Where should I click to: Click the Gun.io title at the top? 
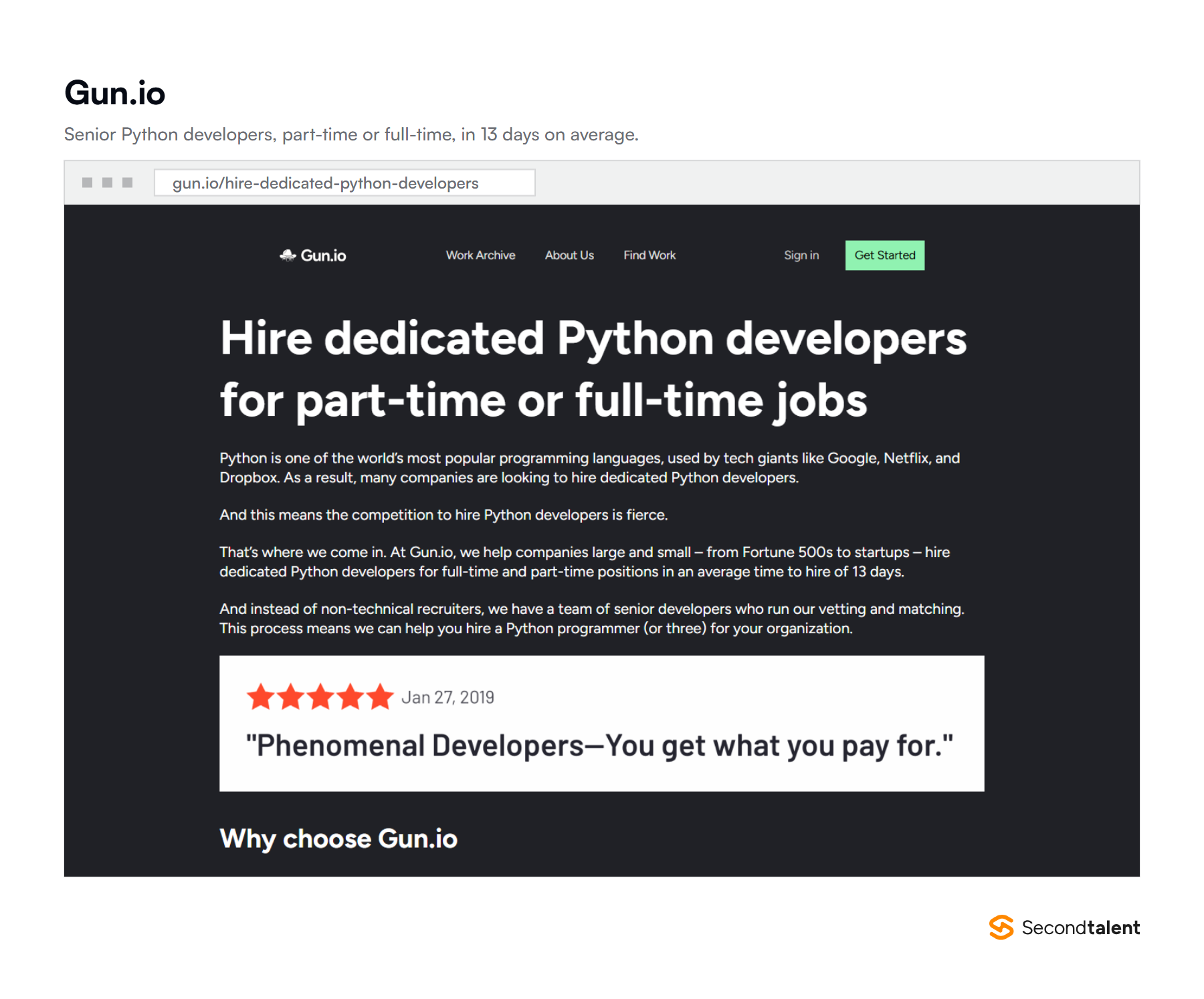[x=115, y=93]
